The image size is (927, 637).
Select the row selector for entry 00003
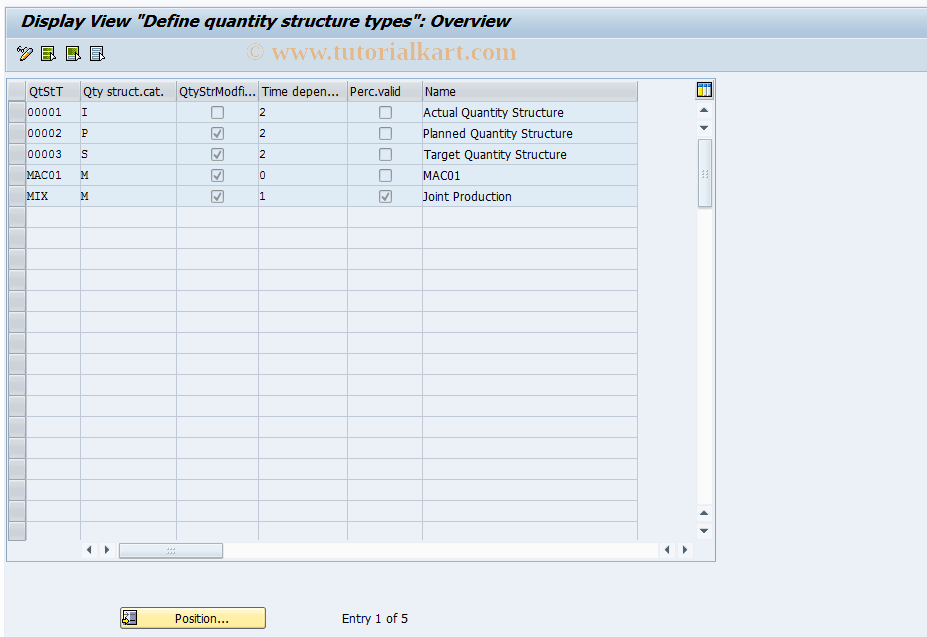point(15,154)
